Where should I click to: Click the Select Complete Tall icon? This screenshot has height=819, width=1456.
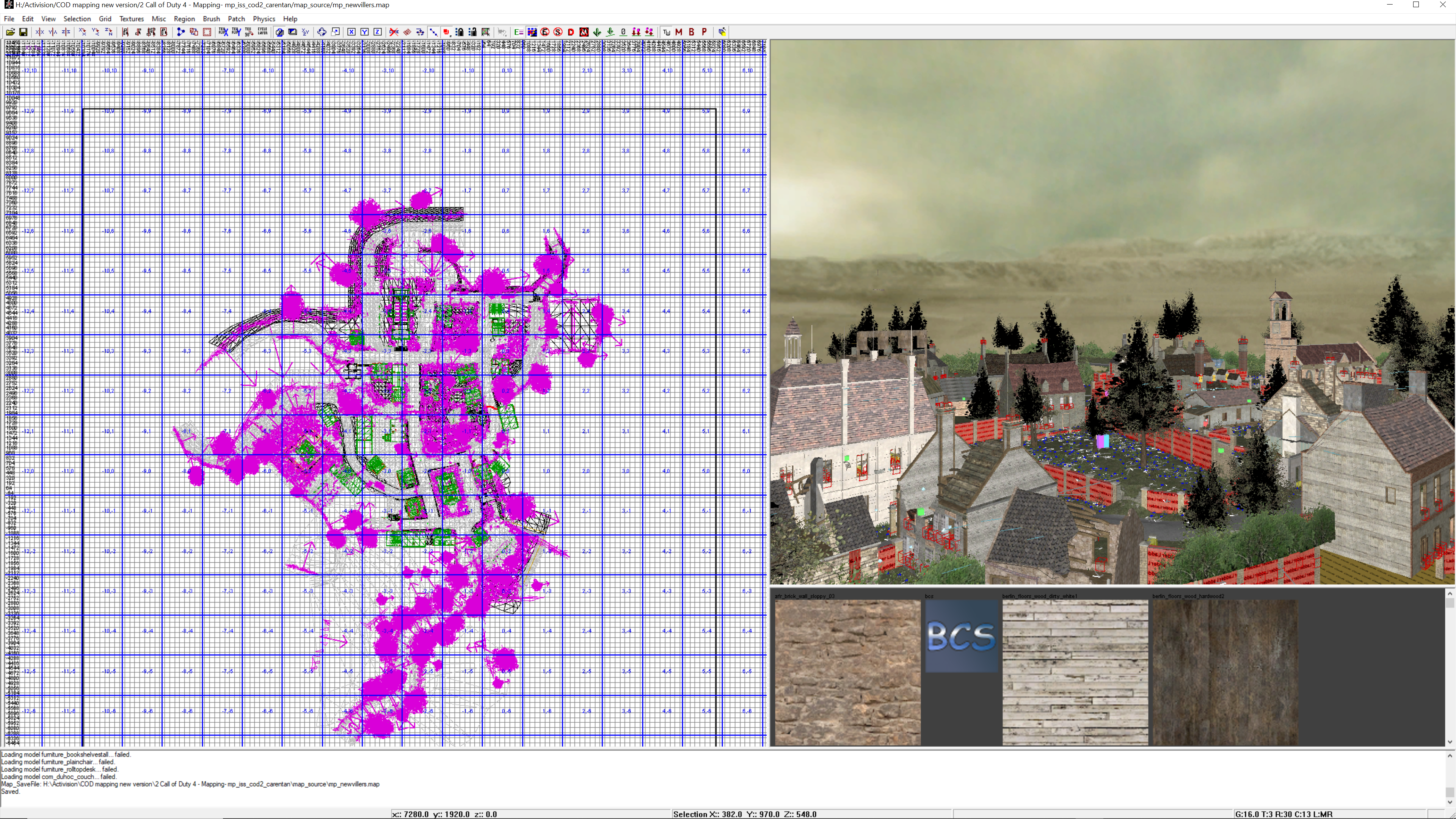[x=126, y=31]
